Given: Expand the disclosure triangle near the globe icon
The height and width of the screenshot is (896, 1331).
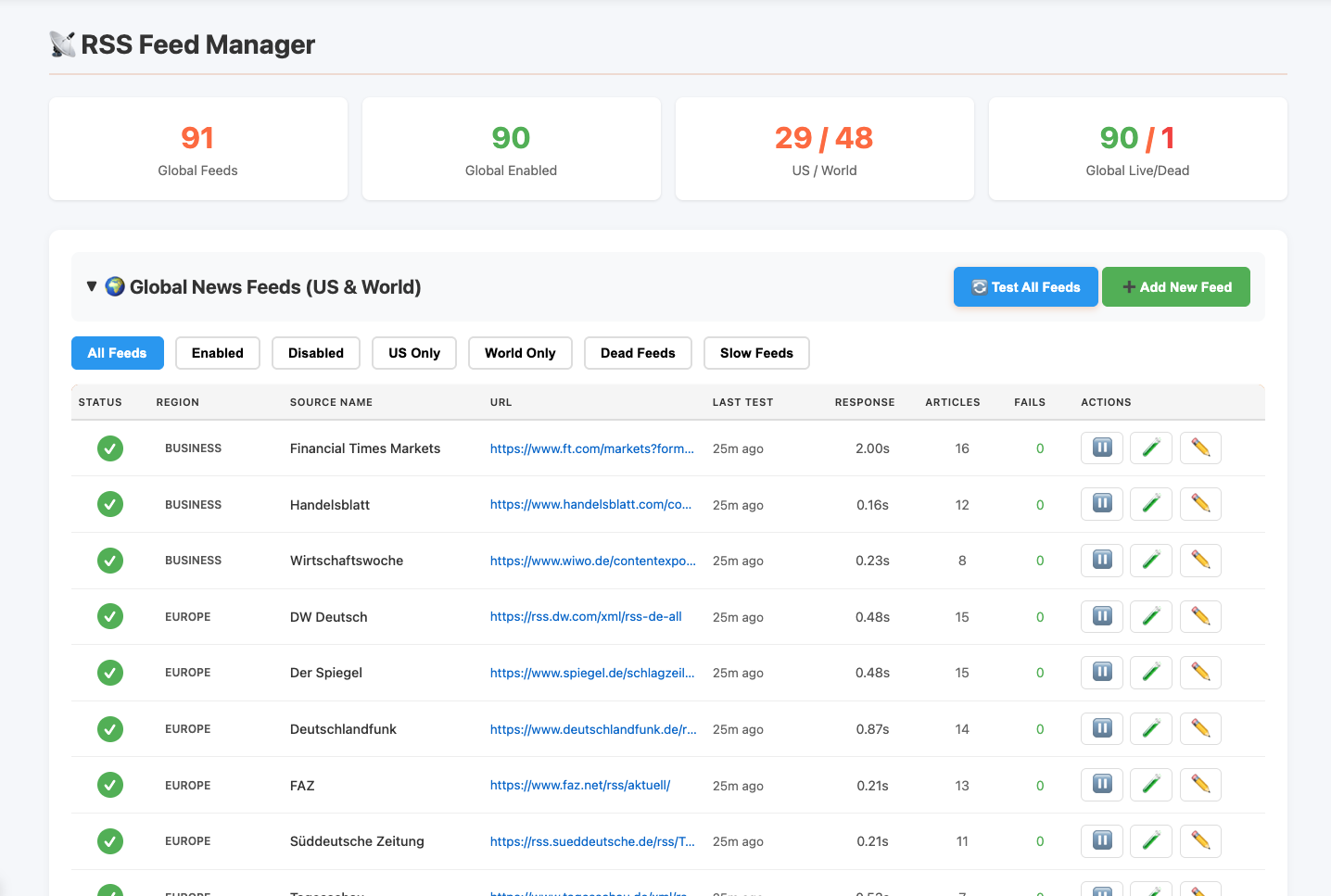Looking at the screenshot, I should tap(91, 286).
